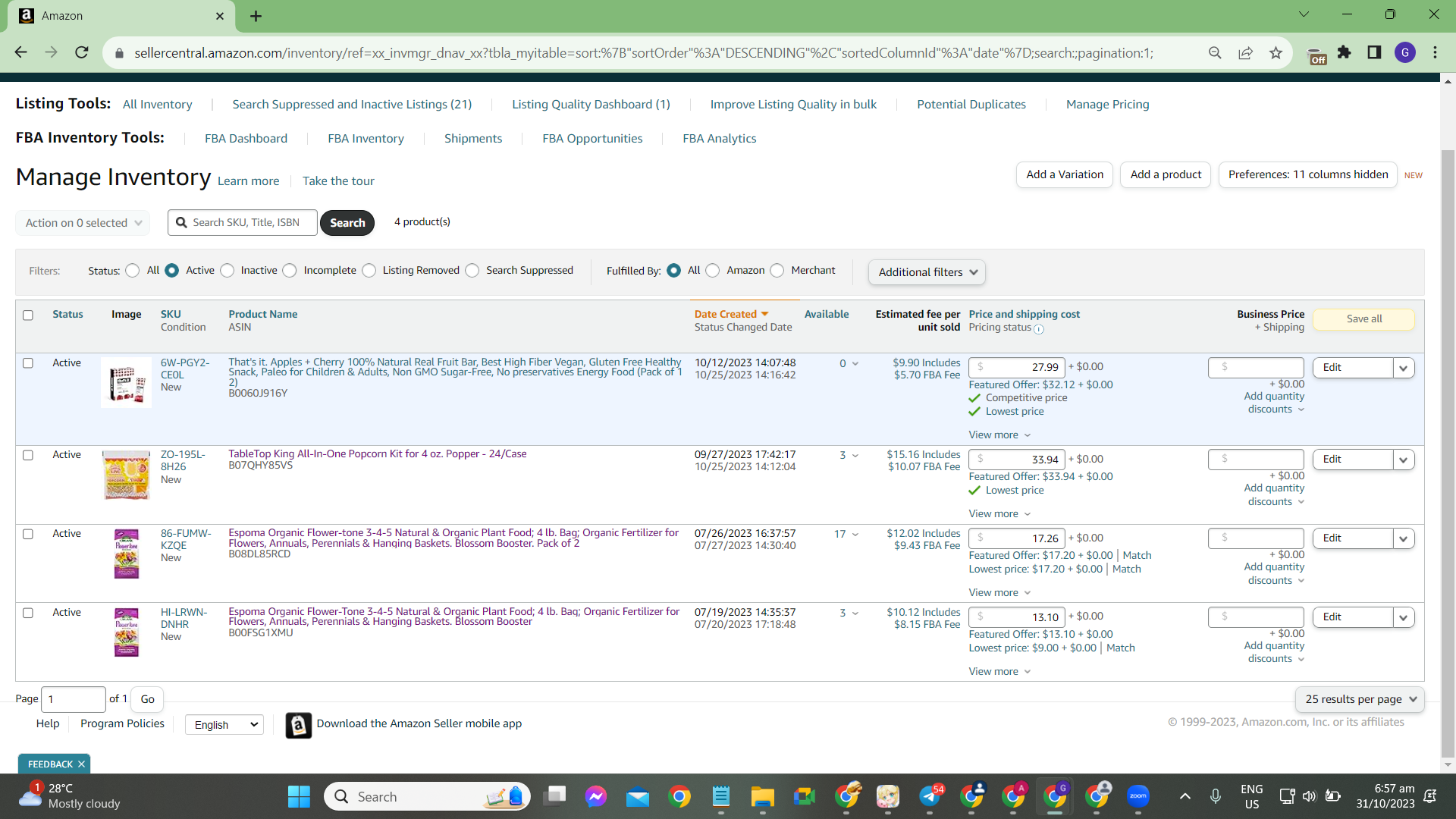
Task: Click Espoma Pack of 2 product thumbnail
Action: pos(126,554)
